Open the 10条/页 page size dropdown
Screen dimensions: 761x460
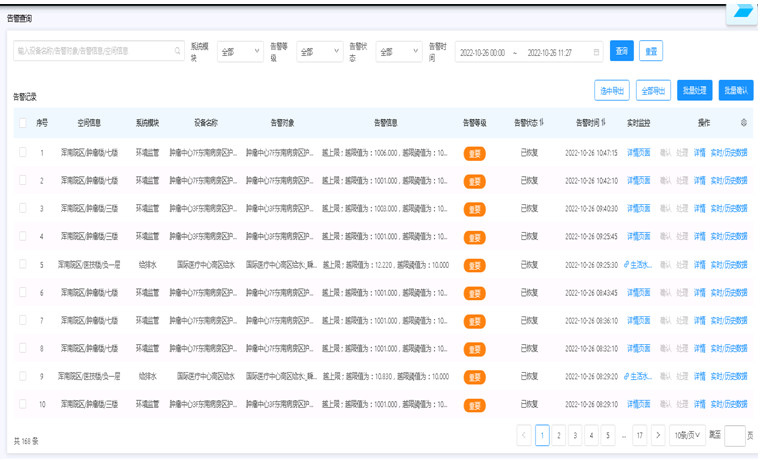click(687, 435)
